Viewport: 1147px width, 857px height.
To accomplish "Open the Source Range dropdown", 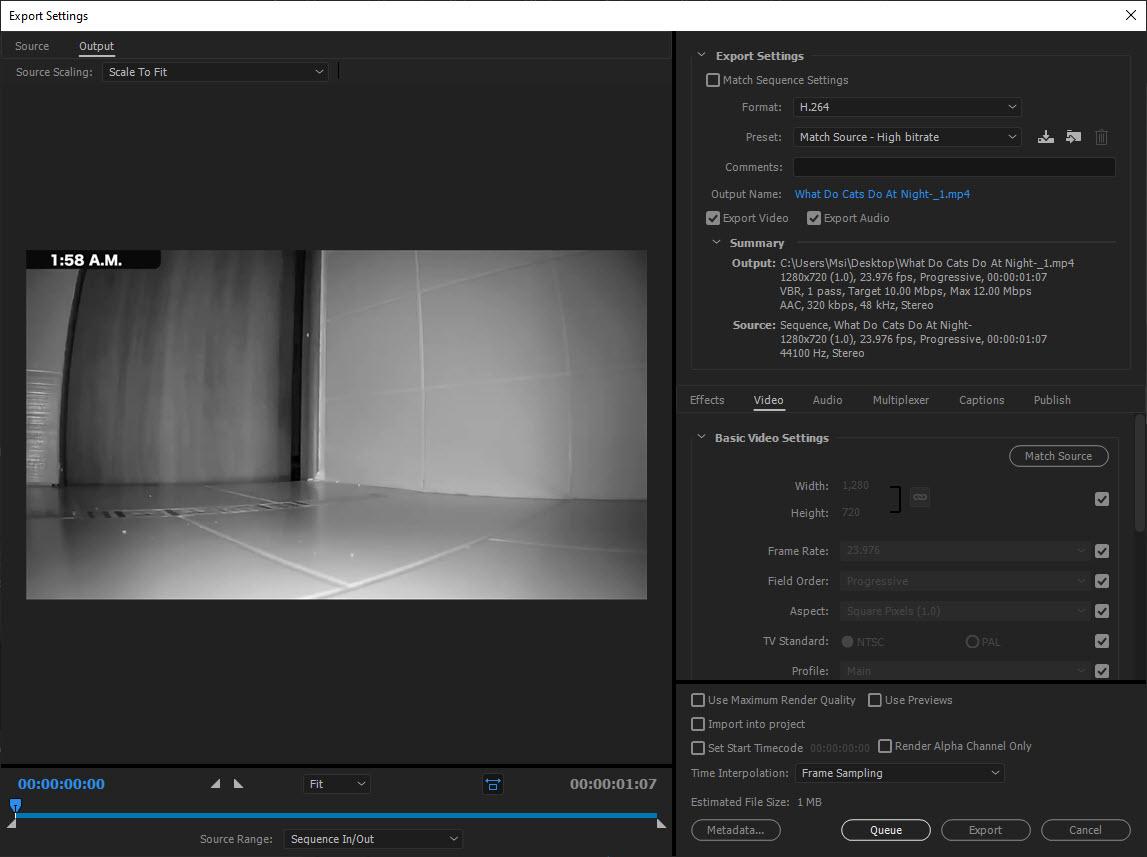I will tap(373, 839).
